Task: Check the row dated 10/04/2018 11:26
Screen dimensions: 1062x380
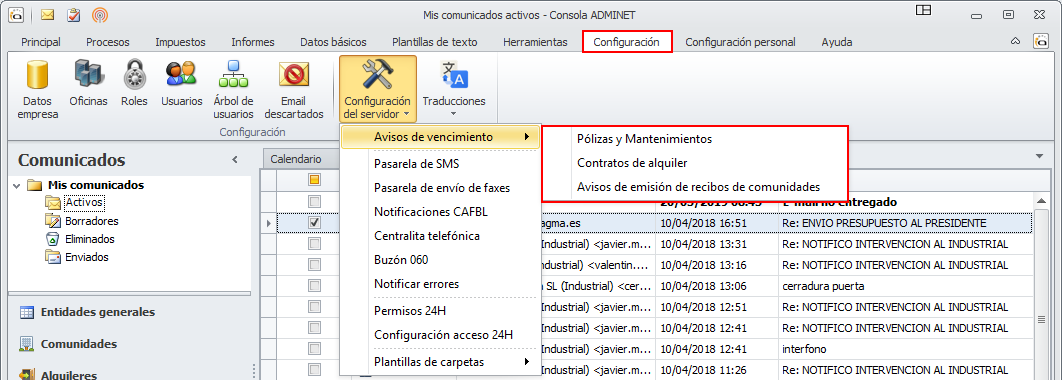Action: (314, 369)
